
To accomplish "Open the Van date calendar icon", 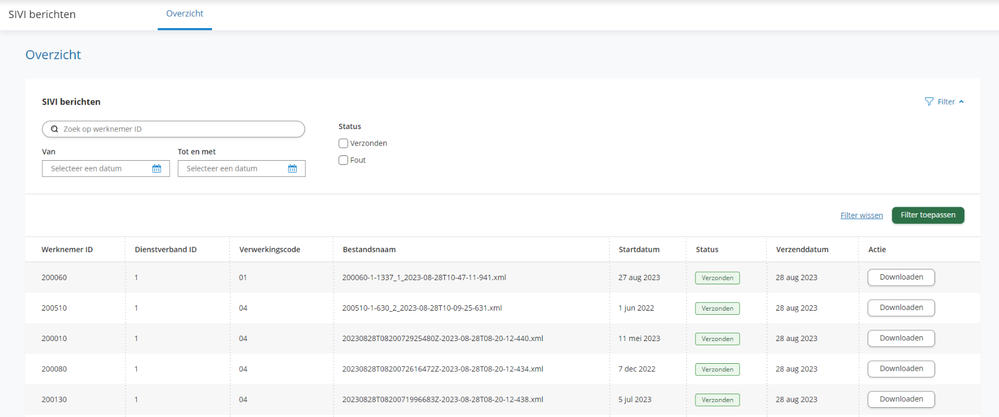I will click(156, 169).
